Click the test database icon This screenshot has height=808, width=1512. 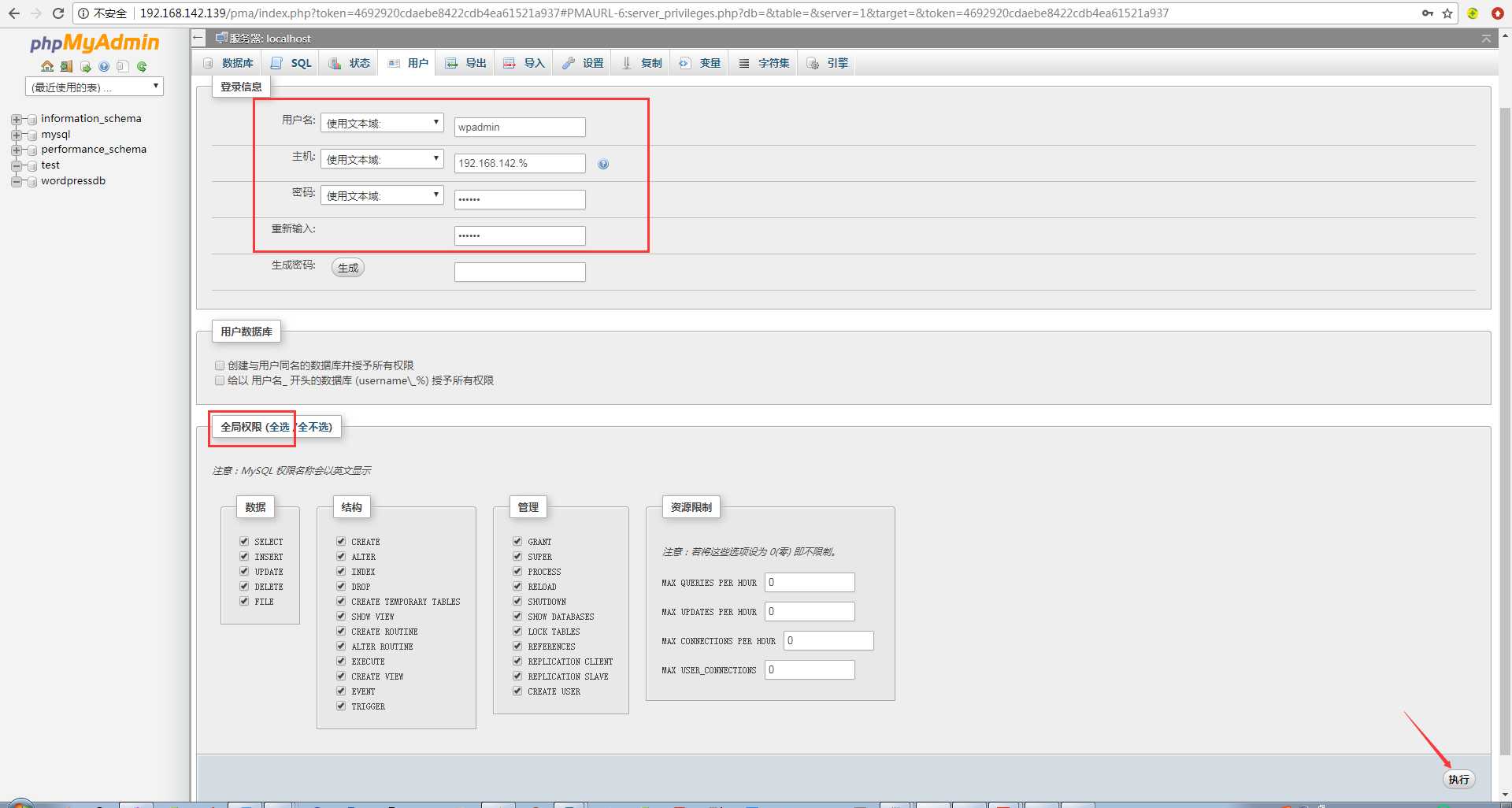32,166
